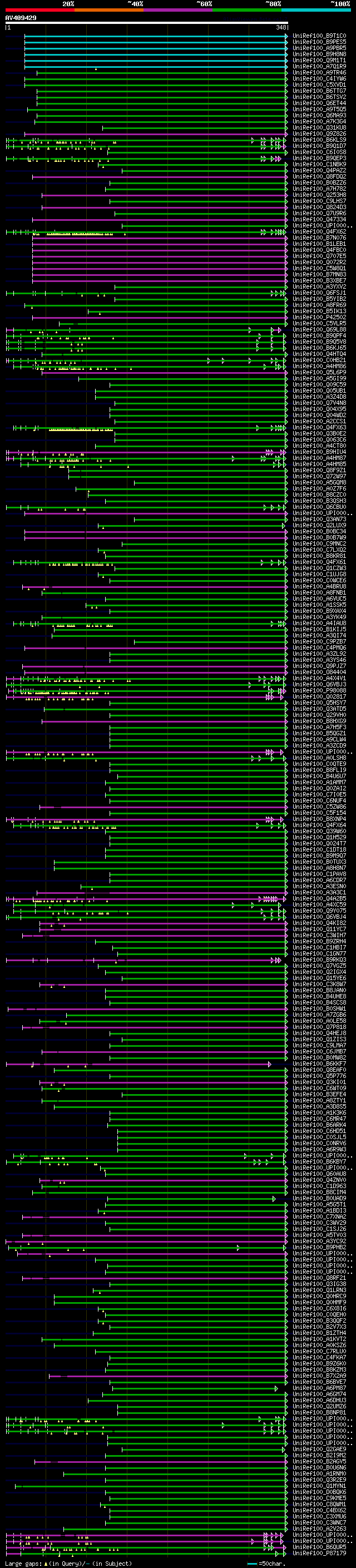356x1568 pixels.
Task: Open hit UniRef100_A9PBR5
Action: [x=319, y=48]
